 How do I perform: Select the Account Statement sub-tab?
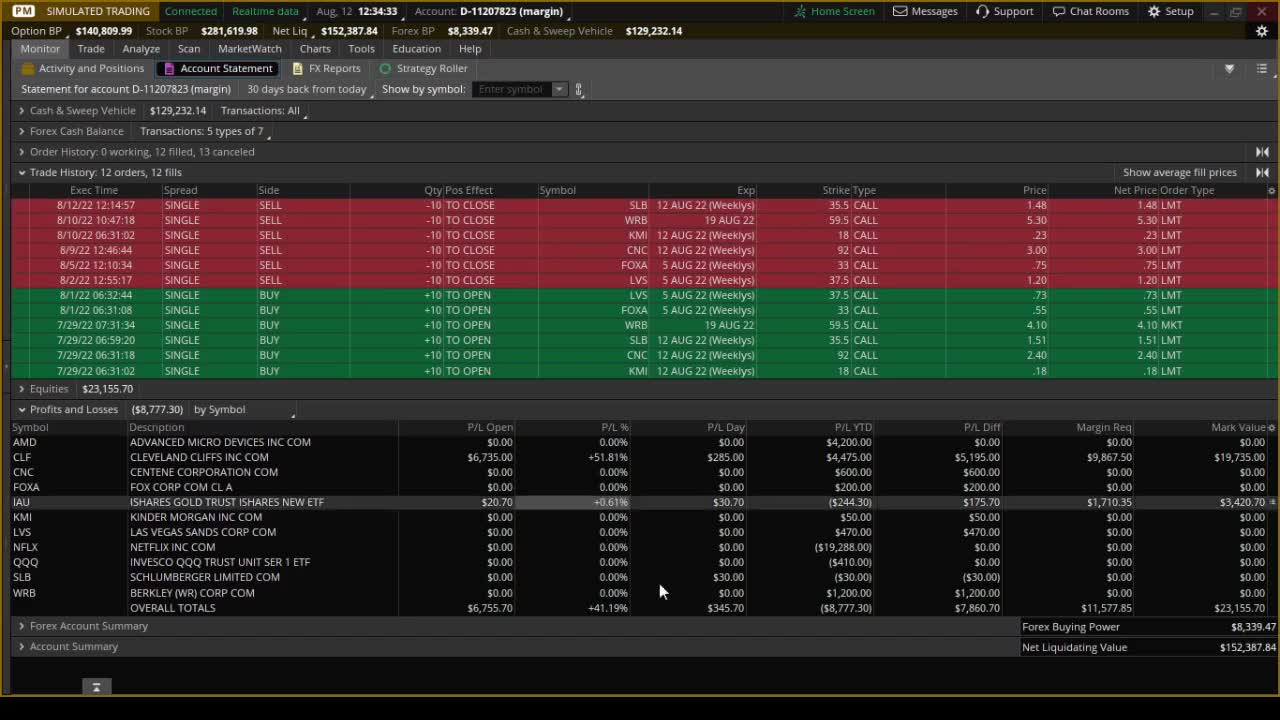pyautogui.click(x=217, y=68)
